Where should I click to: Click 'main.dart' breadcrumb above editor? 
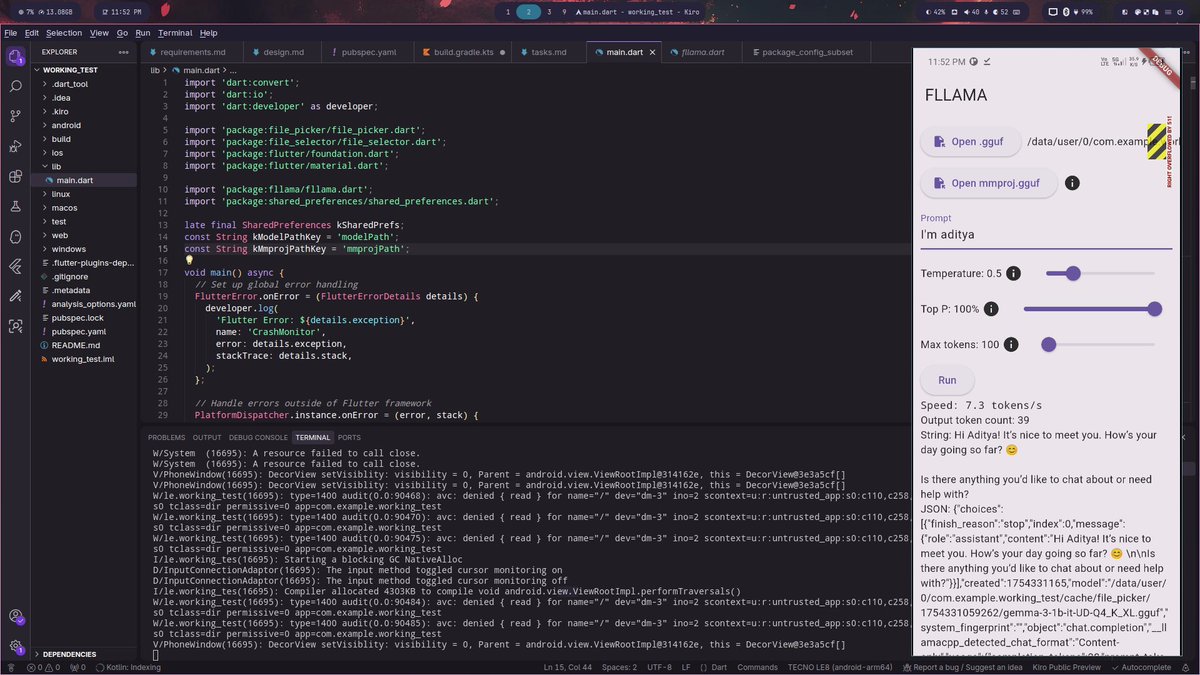pyautogui.click(x=201, y=70)
